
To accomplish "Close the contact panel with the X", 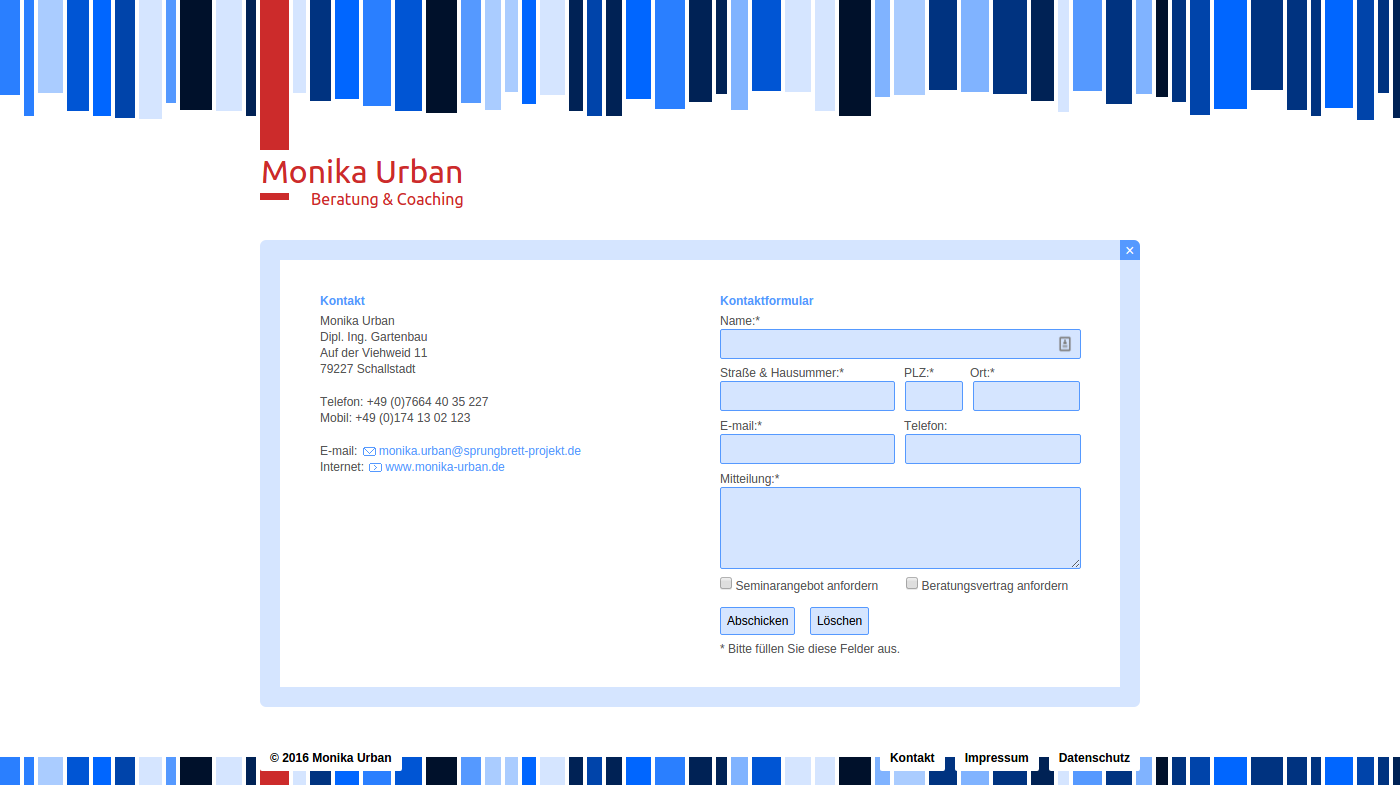I will pyautogui.click(x=1130, y=250).
